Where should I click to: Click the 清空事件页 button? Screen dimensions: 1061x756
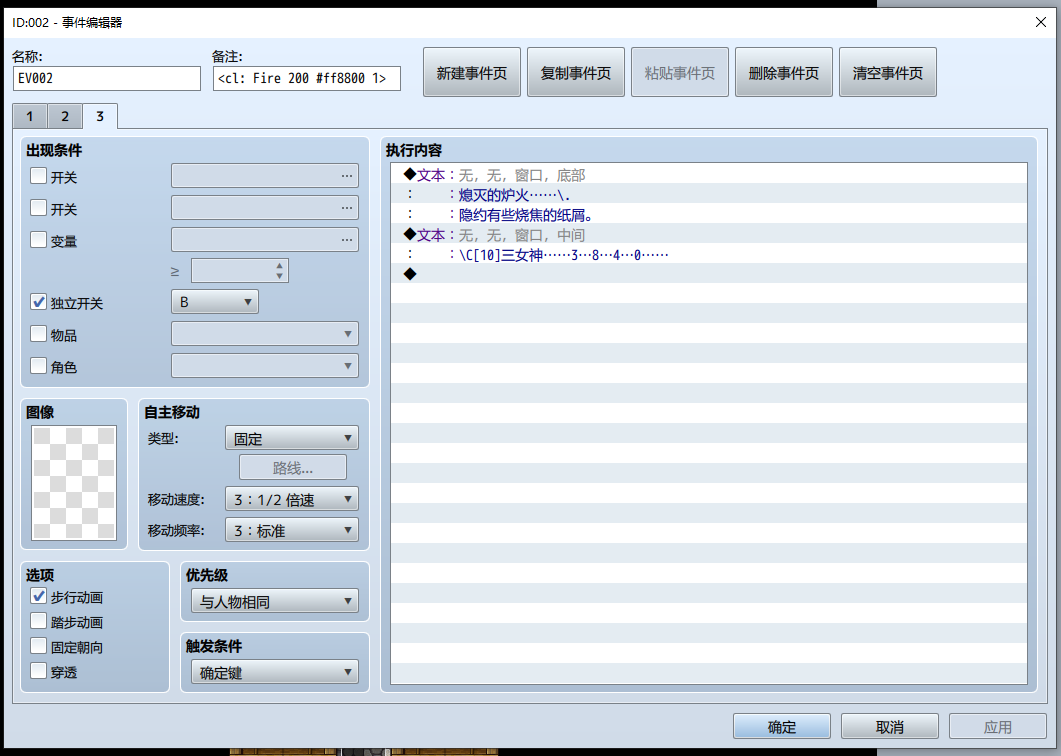[888, 72]
